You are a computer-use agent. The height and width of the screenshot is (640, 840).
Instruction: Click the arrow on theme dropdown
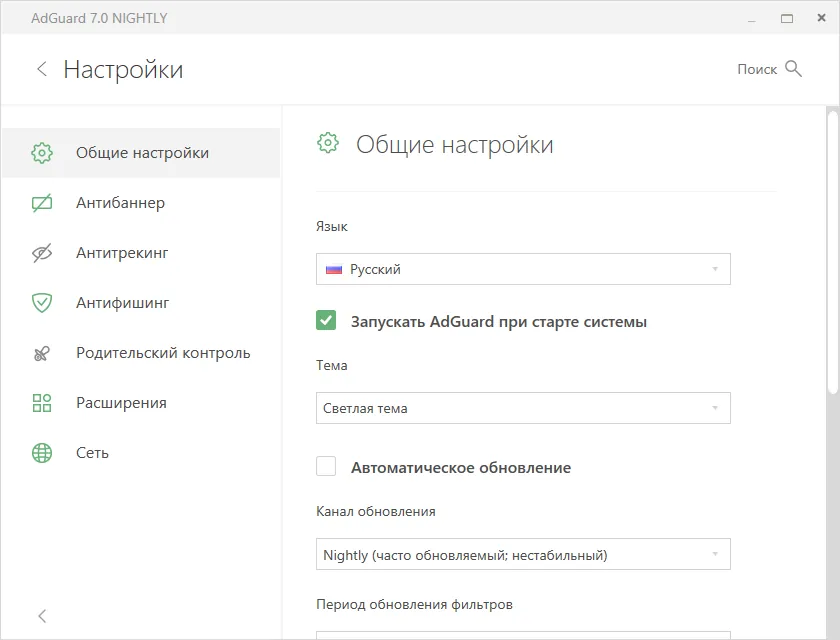[715, 408]
